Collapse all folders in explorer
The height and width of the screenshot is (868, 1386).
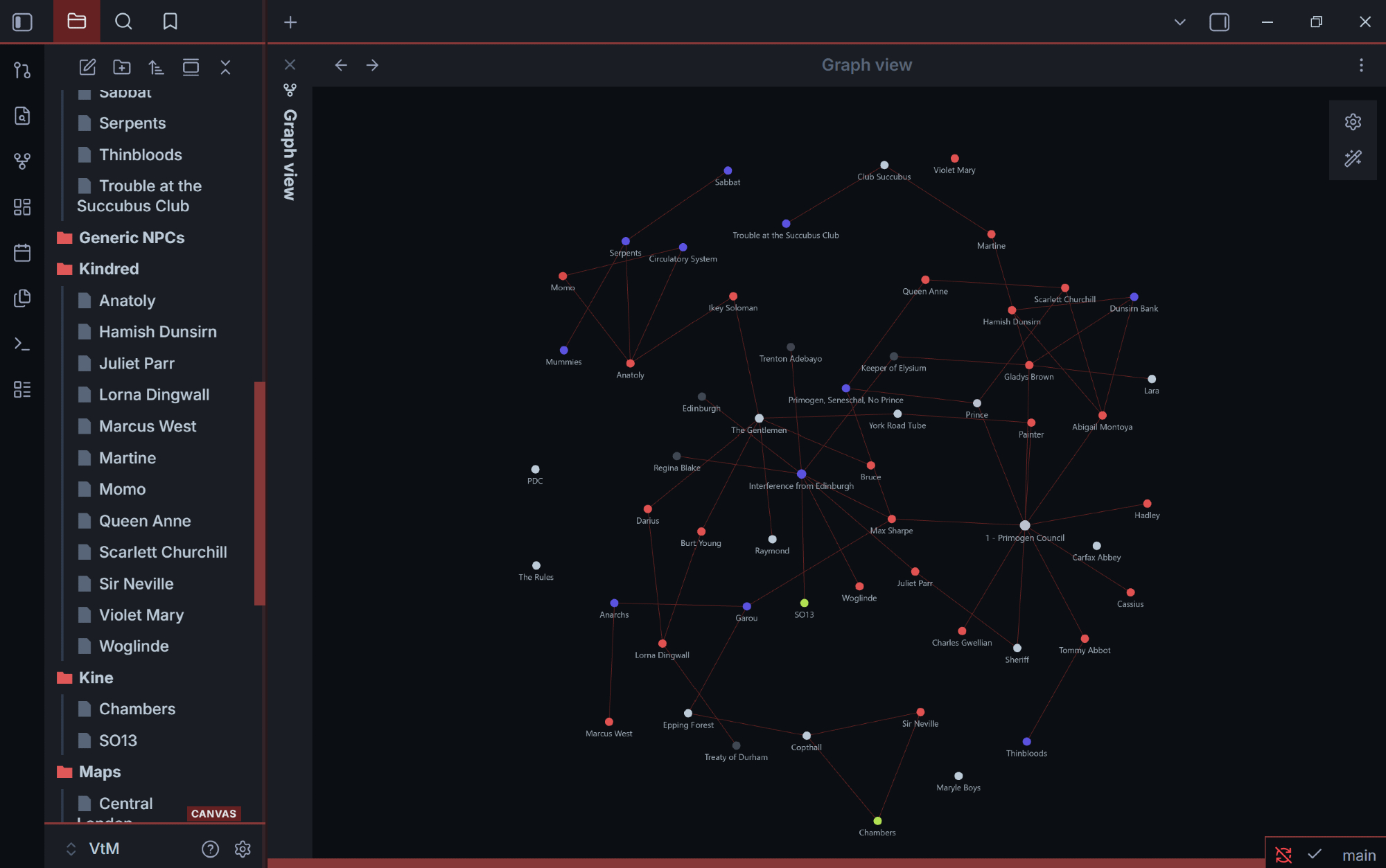225,67
